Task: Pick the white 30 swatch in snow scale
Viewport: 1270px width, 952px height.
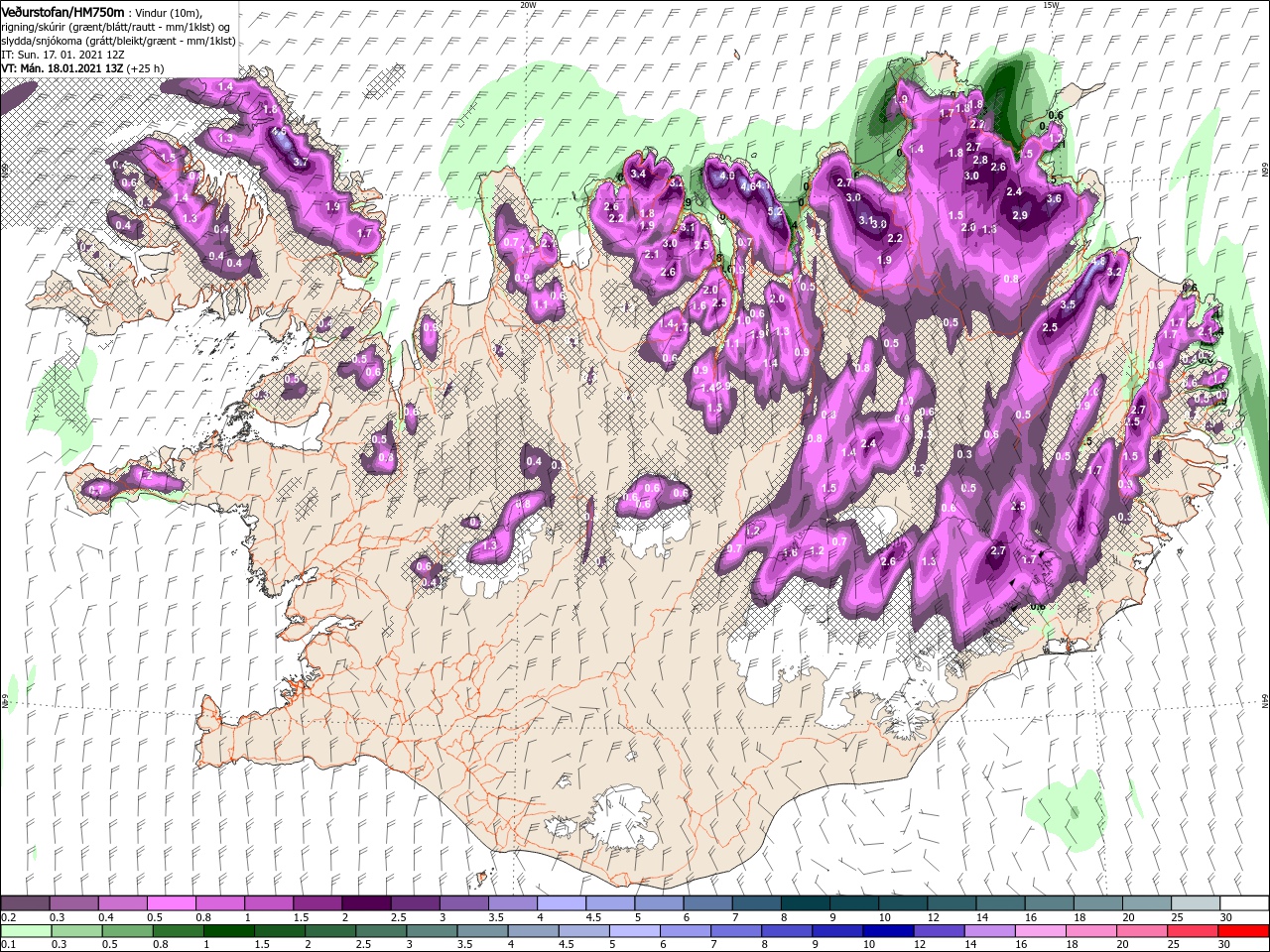Action: 1243,903
